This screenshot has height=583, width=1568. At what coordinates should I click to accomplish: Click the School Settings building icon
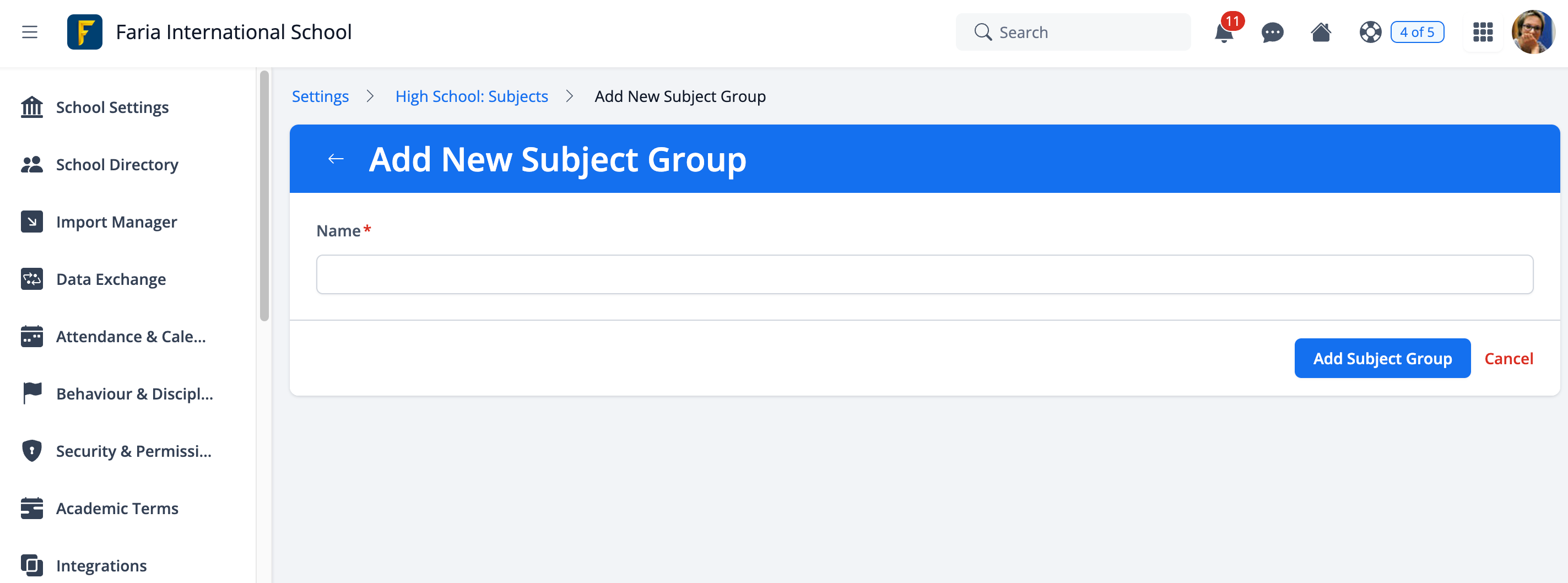point(31,107)
